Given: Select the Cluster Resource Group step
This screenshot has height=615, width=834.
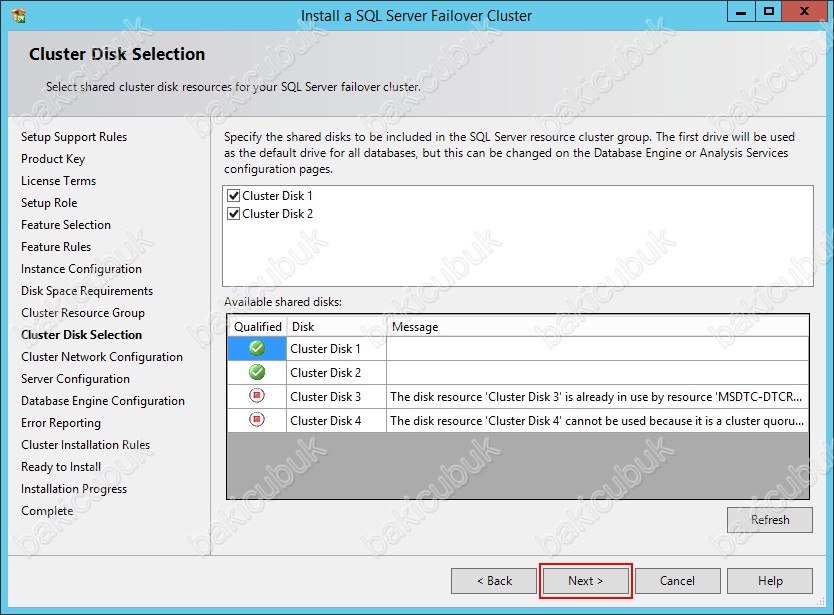Looking at the screenshot, I should coord(83,313).
